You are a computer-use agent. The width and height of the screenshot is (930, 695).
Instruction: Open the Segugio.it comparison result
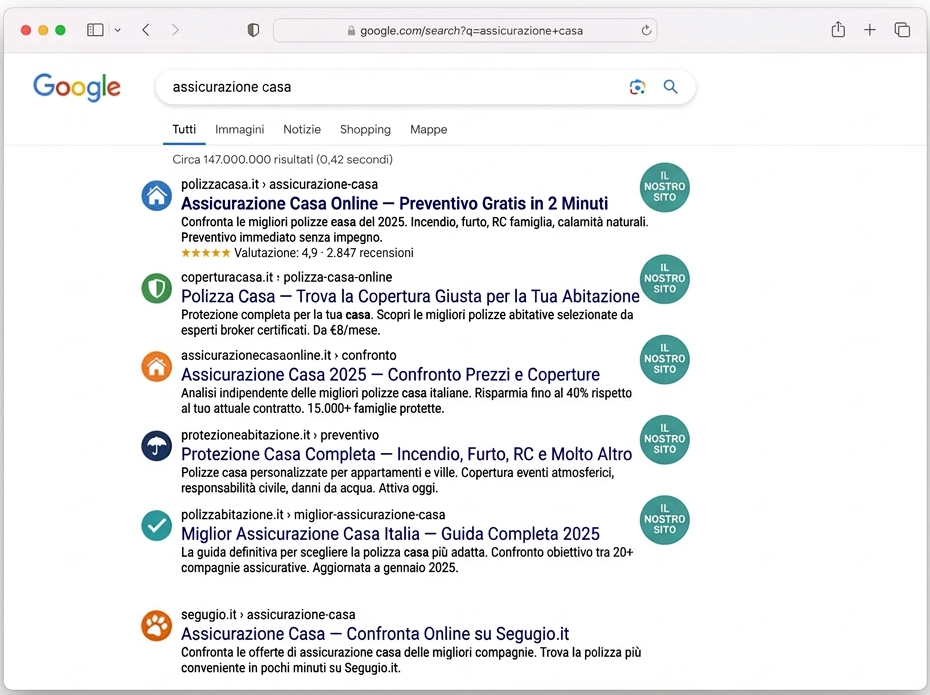point(374,634)
